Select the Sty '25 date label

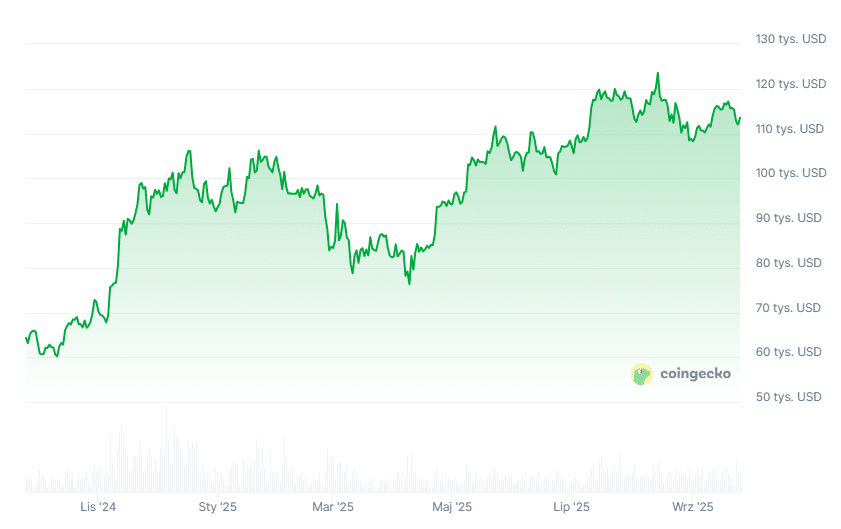[x=217, y=508]
